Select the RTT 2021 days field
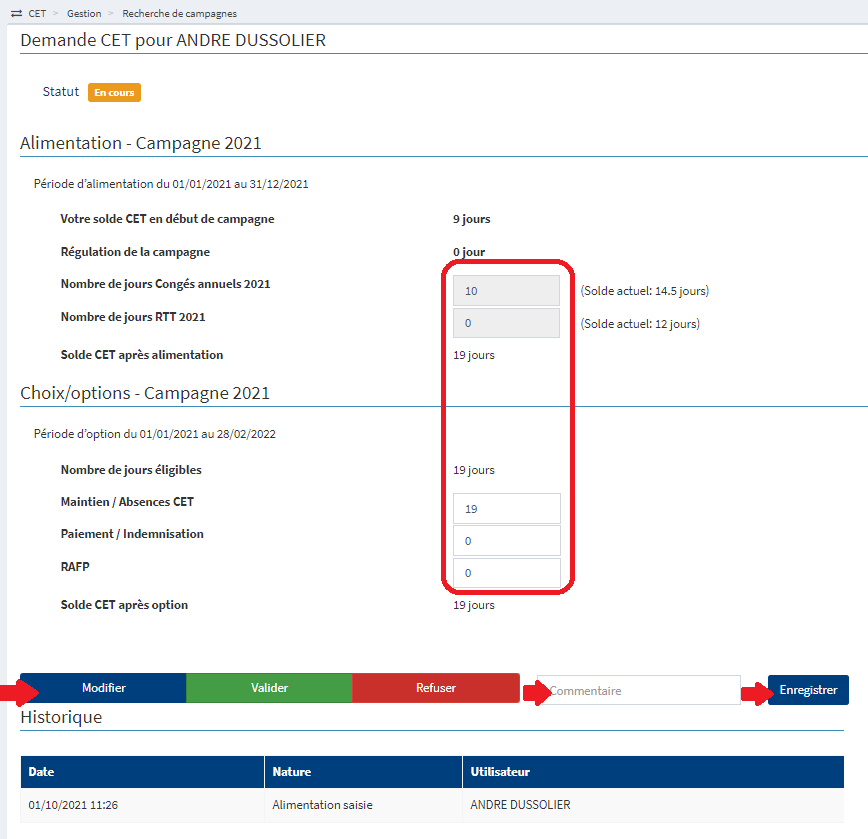 505,323
